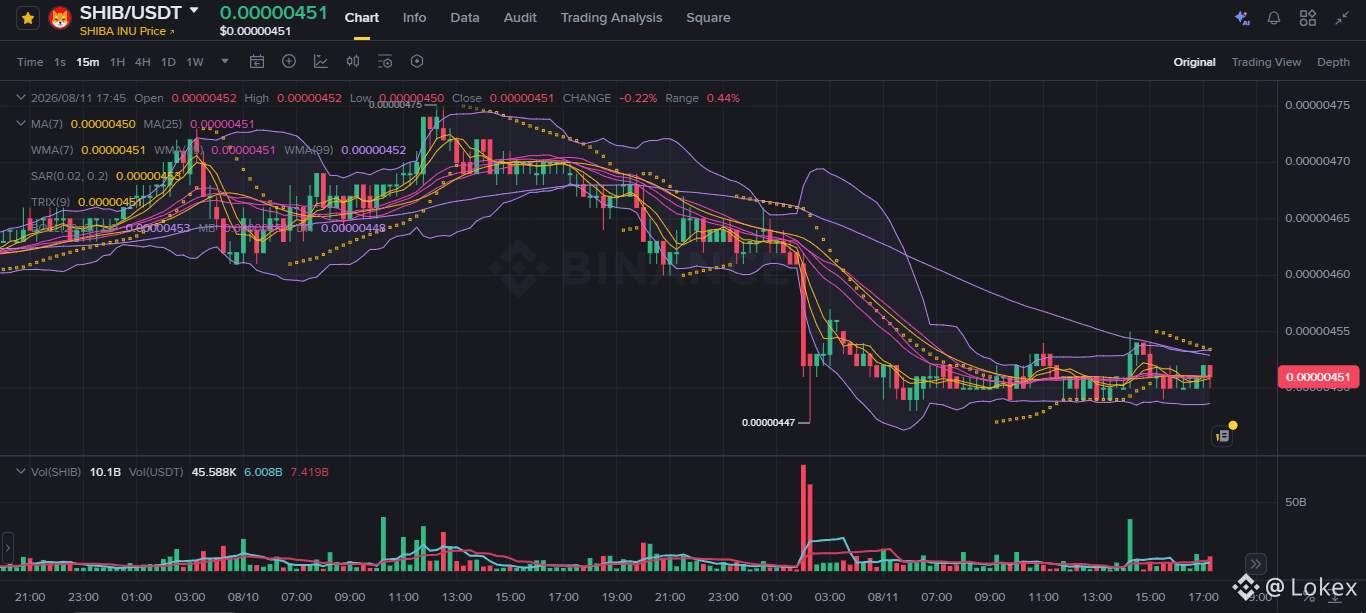Click the MA(7) indicator label
The image size is (1366, 613).
pyautogui.click(x=47, y=124)
